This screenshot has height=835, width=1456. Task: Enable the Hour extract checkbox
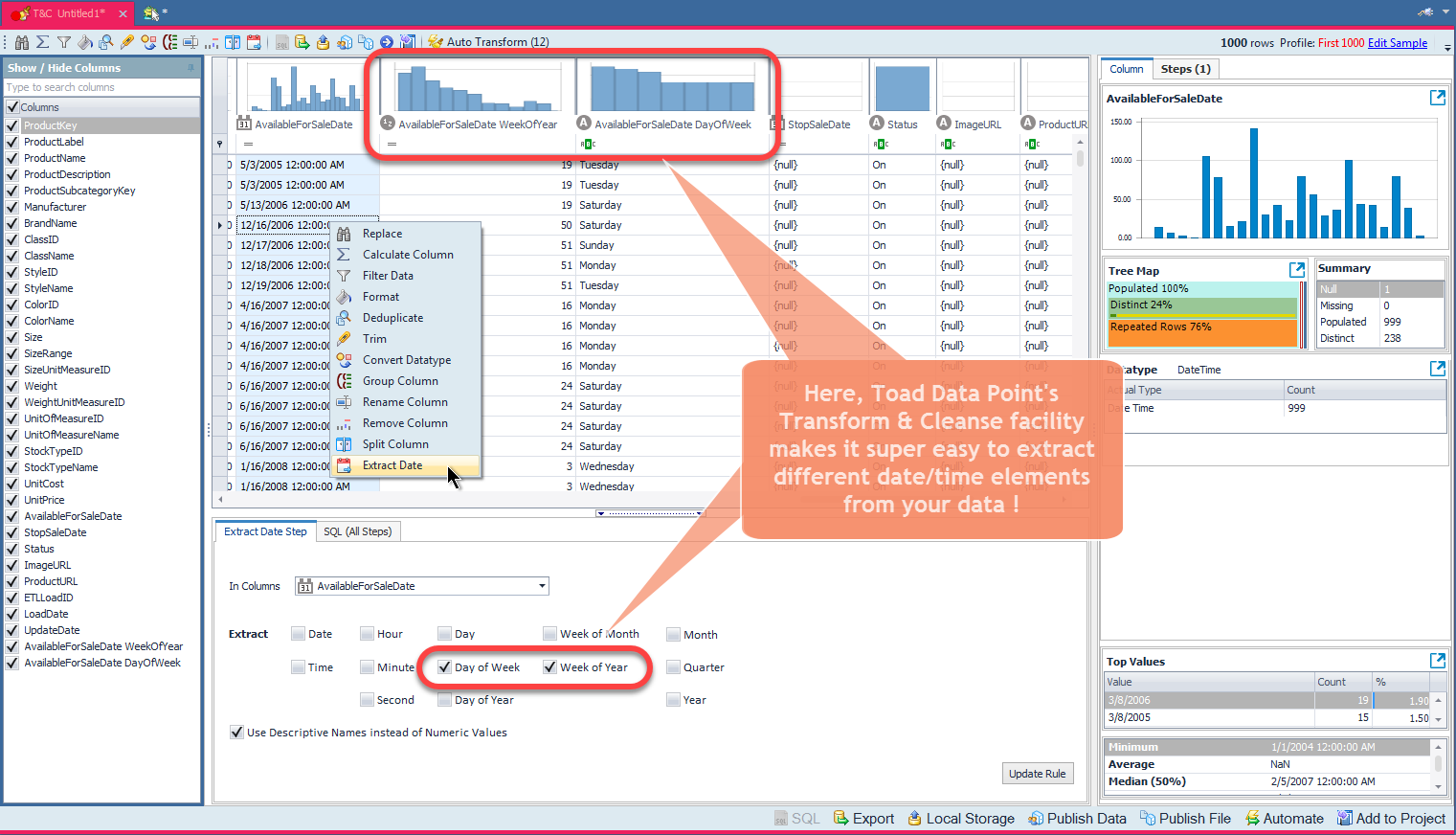367,634
